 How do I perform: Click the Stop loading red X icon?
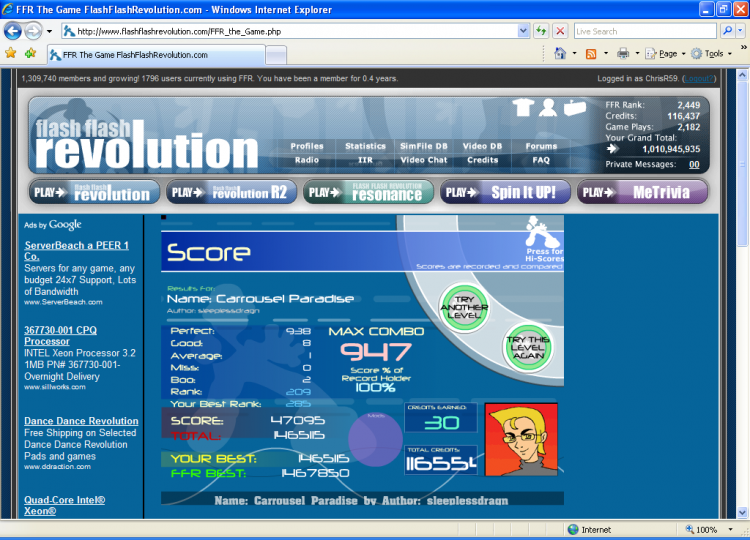(x=560, y=32)
